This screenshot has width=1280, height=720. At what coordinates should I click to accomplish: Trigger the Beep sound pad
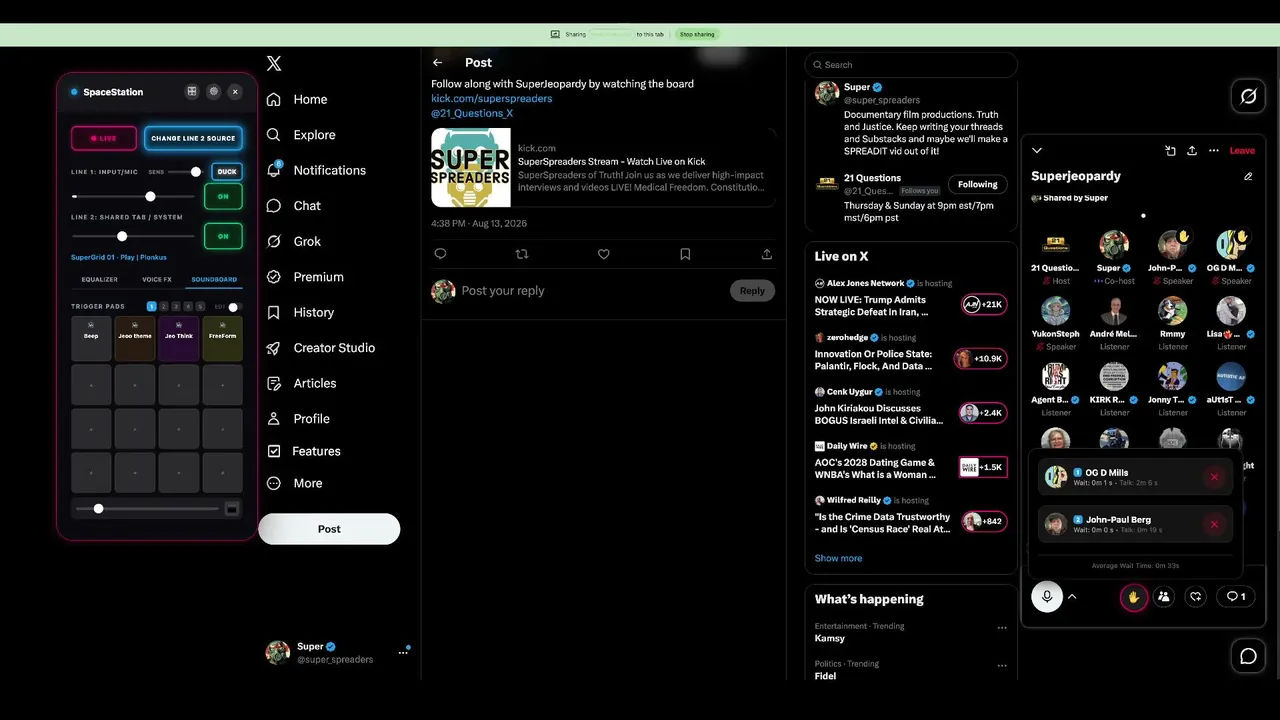click(x=91, y=338)
